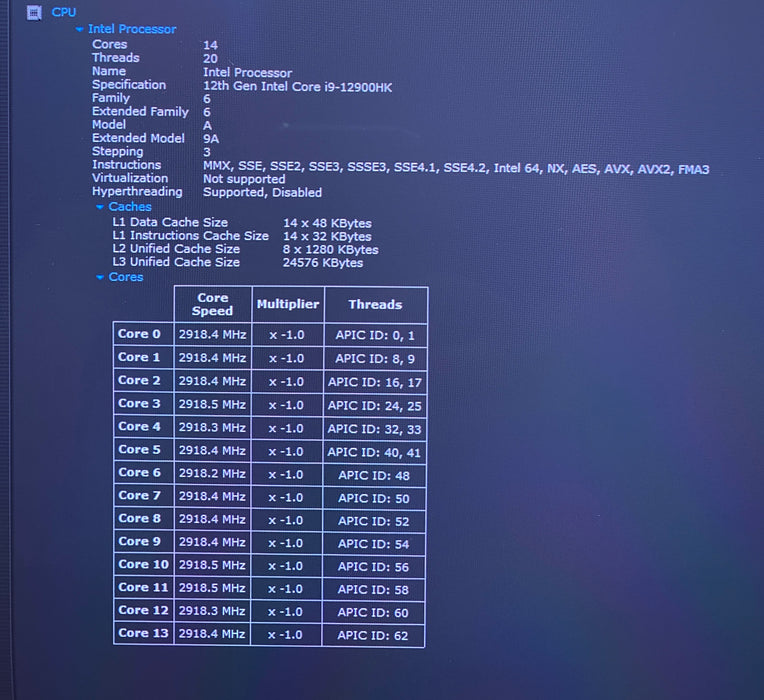The image size is (764, 700).
Task: Click the APIC ID: 40, 41 cell
Action: [x=374, y=453]
